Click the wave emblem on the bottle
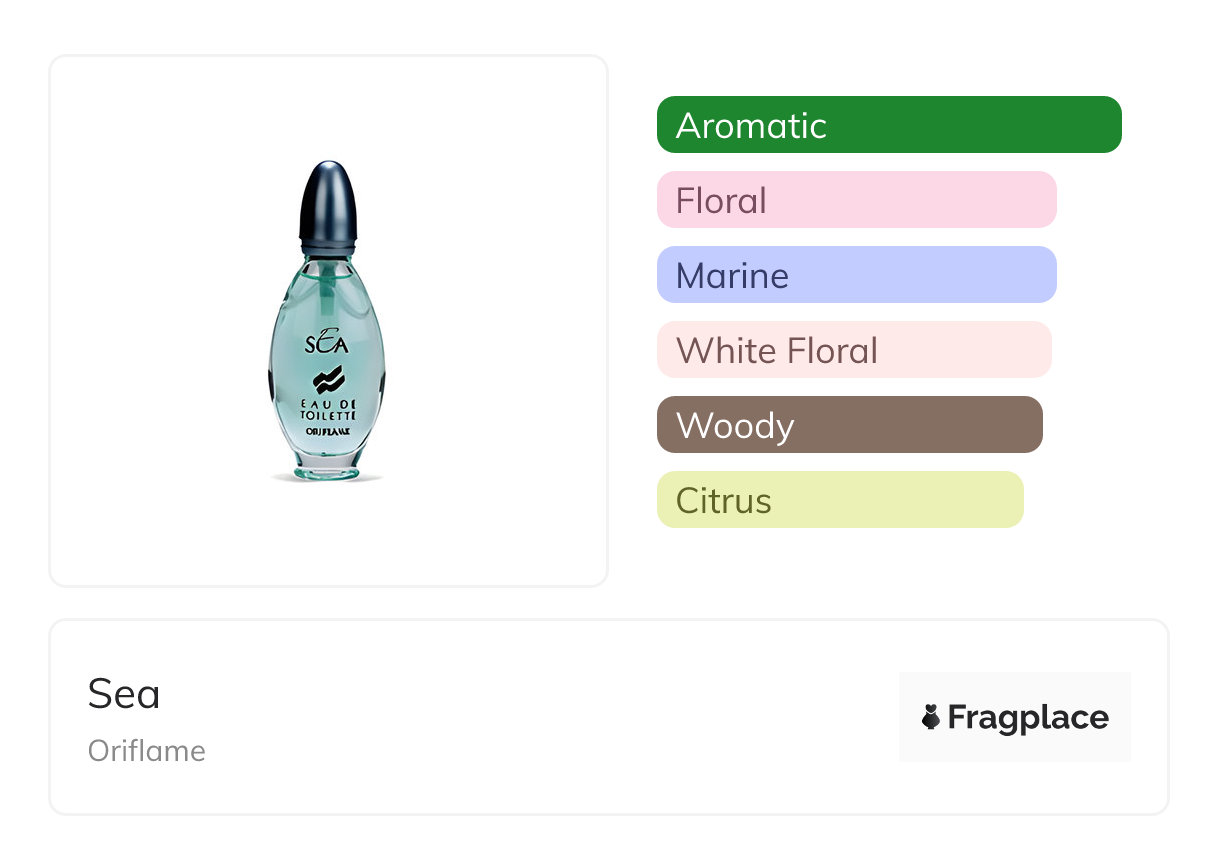The image size is (1218, 864). (328, 380)
